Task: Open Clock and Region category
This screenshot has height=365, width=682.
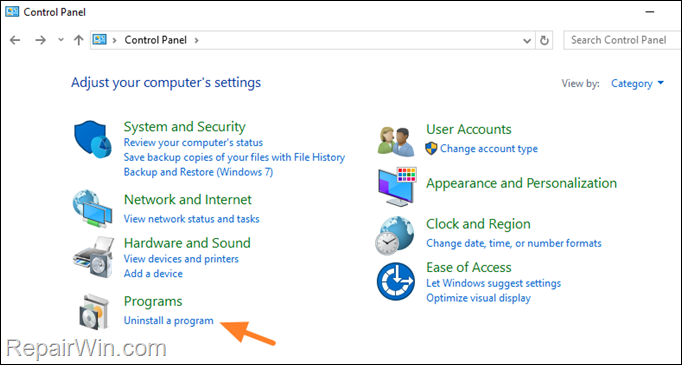Action: pyautogui.click(x=478, y=224)
